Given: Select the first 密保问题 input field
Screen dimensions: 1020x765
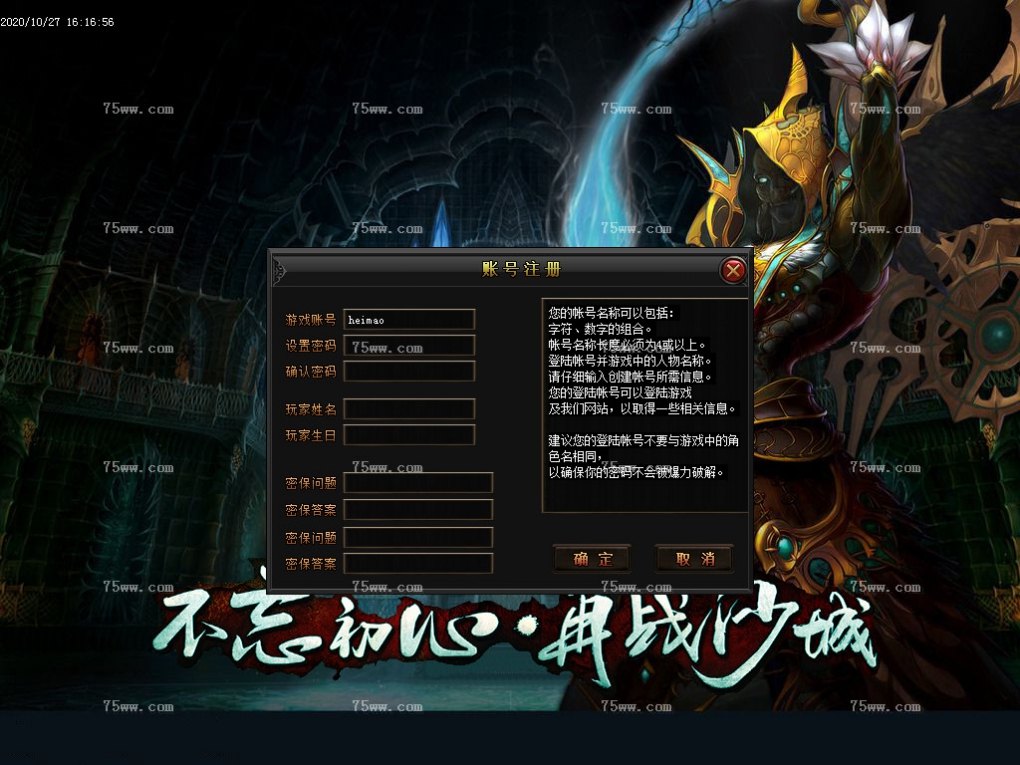Looking at the screenshot, I should pos(418,483).
